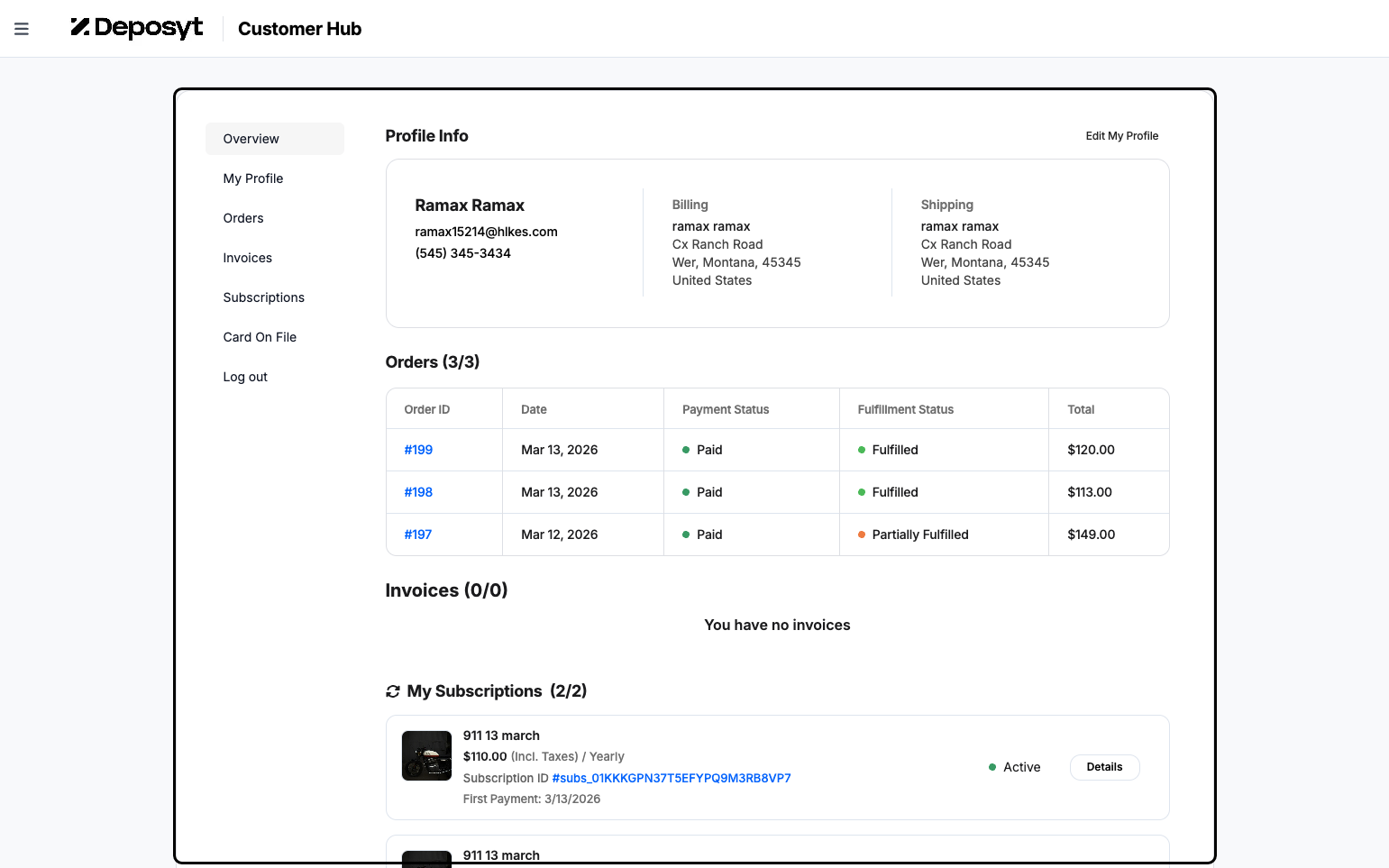
Task: Click the 'You have no invoices' message
Action: click(x=778, y=625)
